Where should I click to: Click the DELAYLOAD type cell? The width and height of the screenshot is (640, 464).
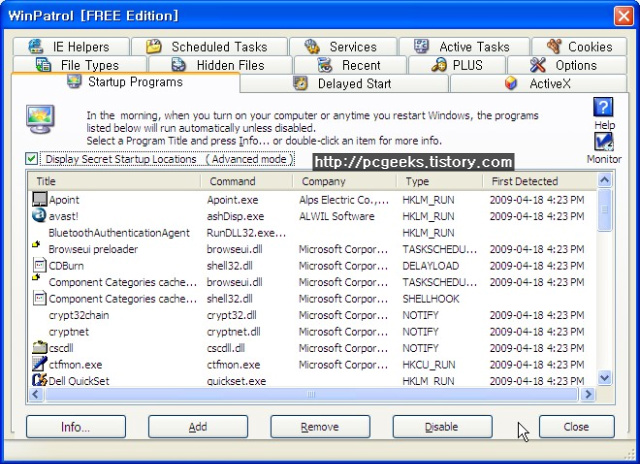click(x=431, y=266)
